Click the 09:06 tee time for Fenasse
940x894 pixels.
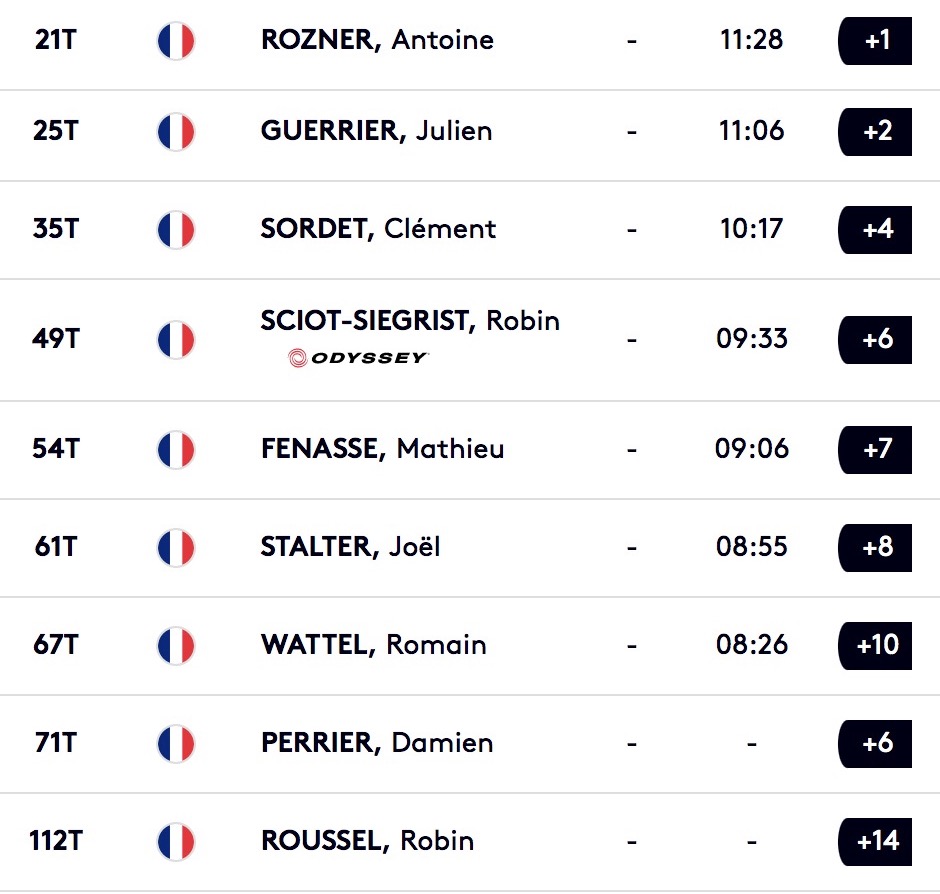tap(752, 448)
